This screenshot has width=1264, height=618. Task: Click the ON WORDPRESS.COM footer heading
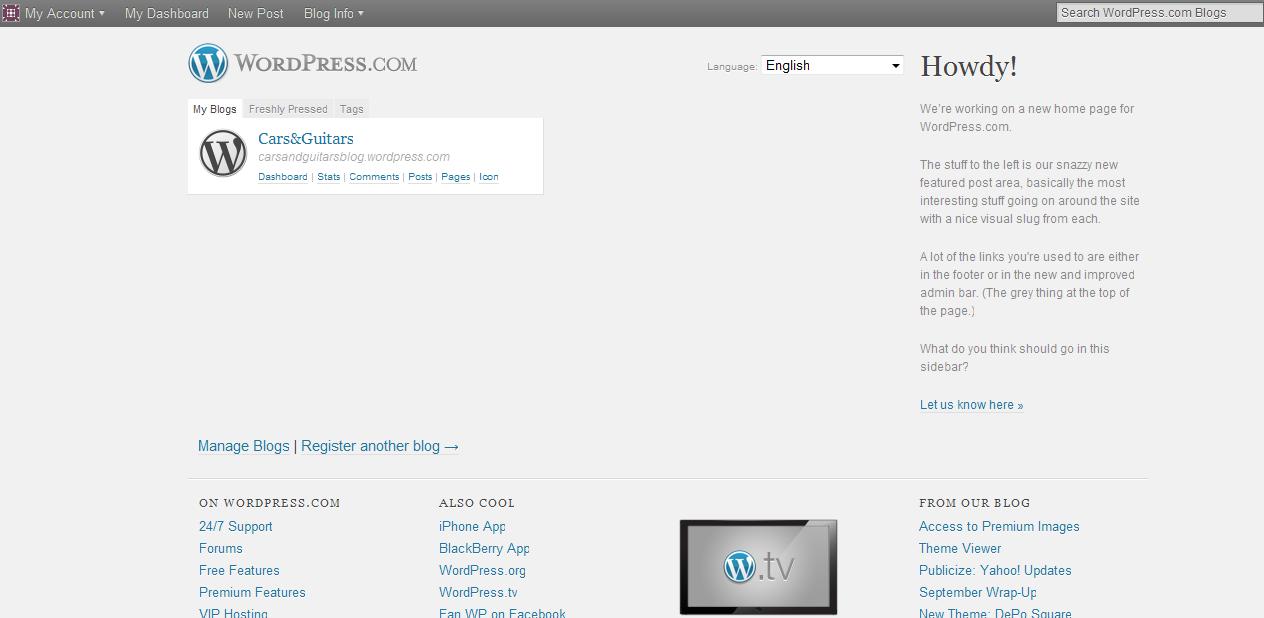pos(270,503)
